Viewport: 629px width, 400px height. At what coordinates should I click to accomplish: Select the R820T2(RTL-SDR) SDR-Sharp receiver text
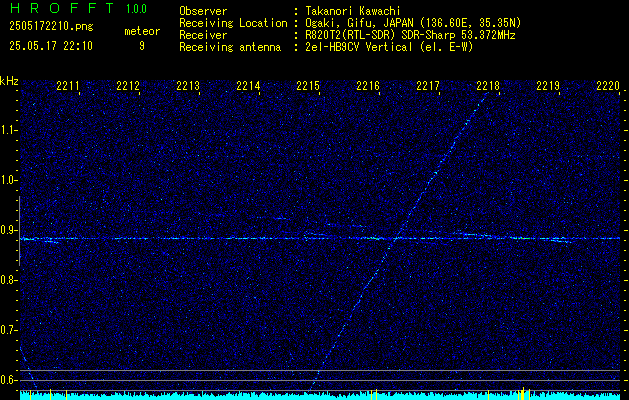click(410, 35)
